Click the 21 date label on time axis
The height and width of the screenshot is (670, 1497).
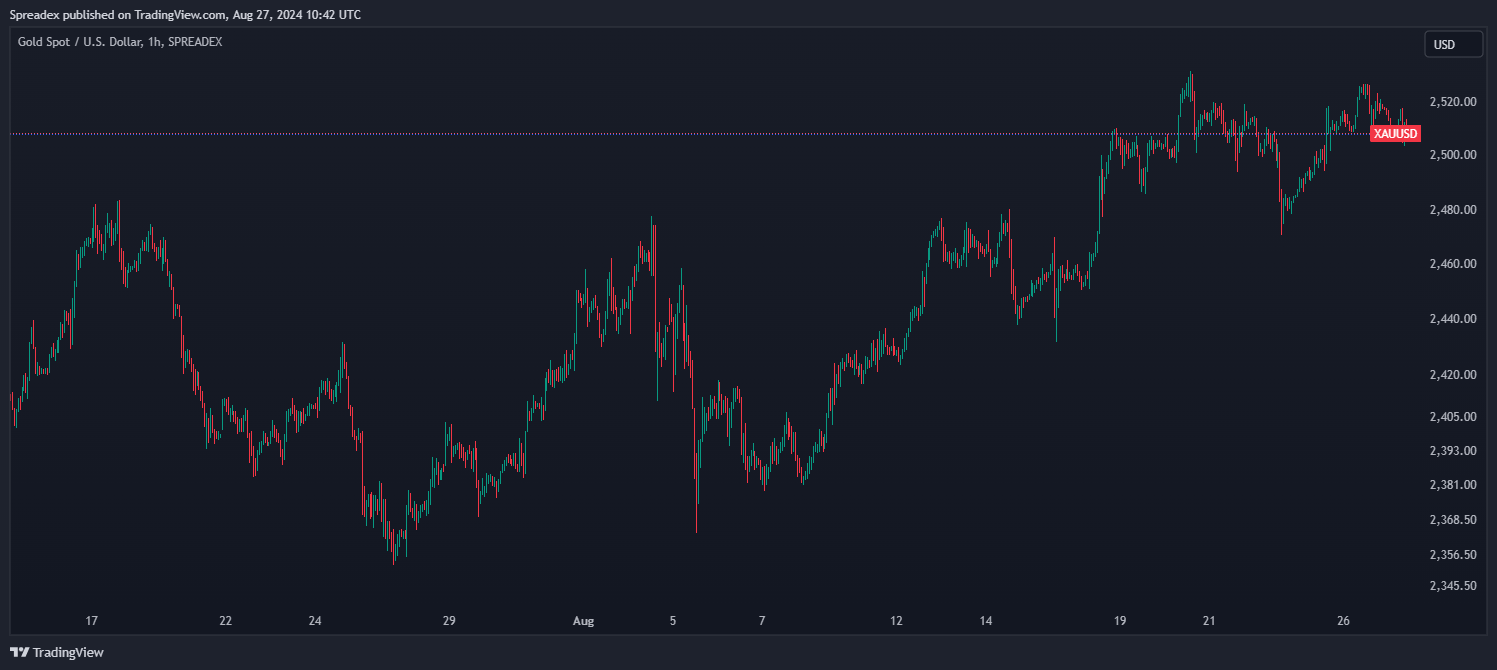tap(1209, 621)
